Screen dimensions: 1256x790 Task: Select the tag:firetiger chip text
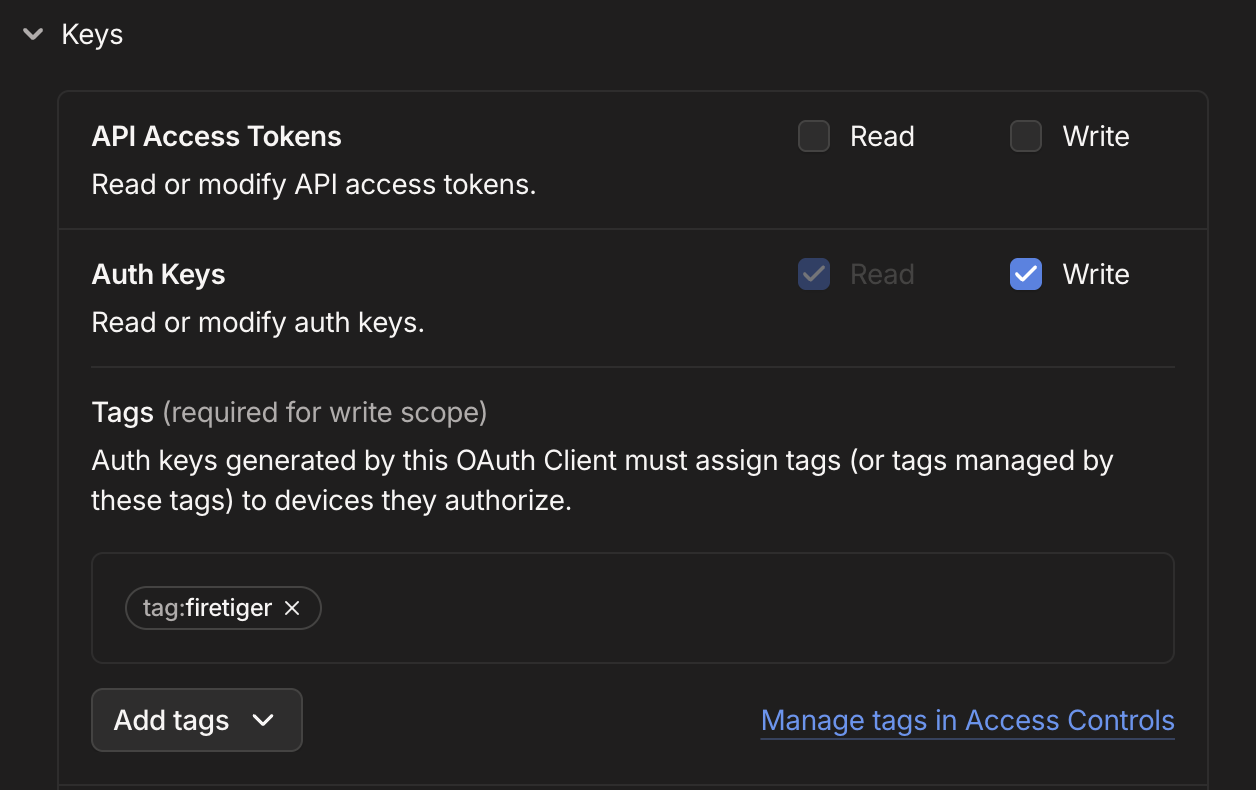click(207, 608)
